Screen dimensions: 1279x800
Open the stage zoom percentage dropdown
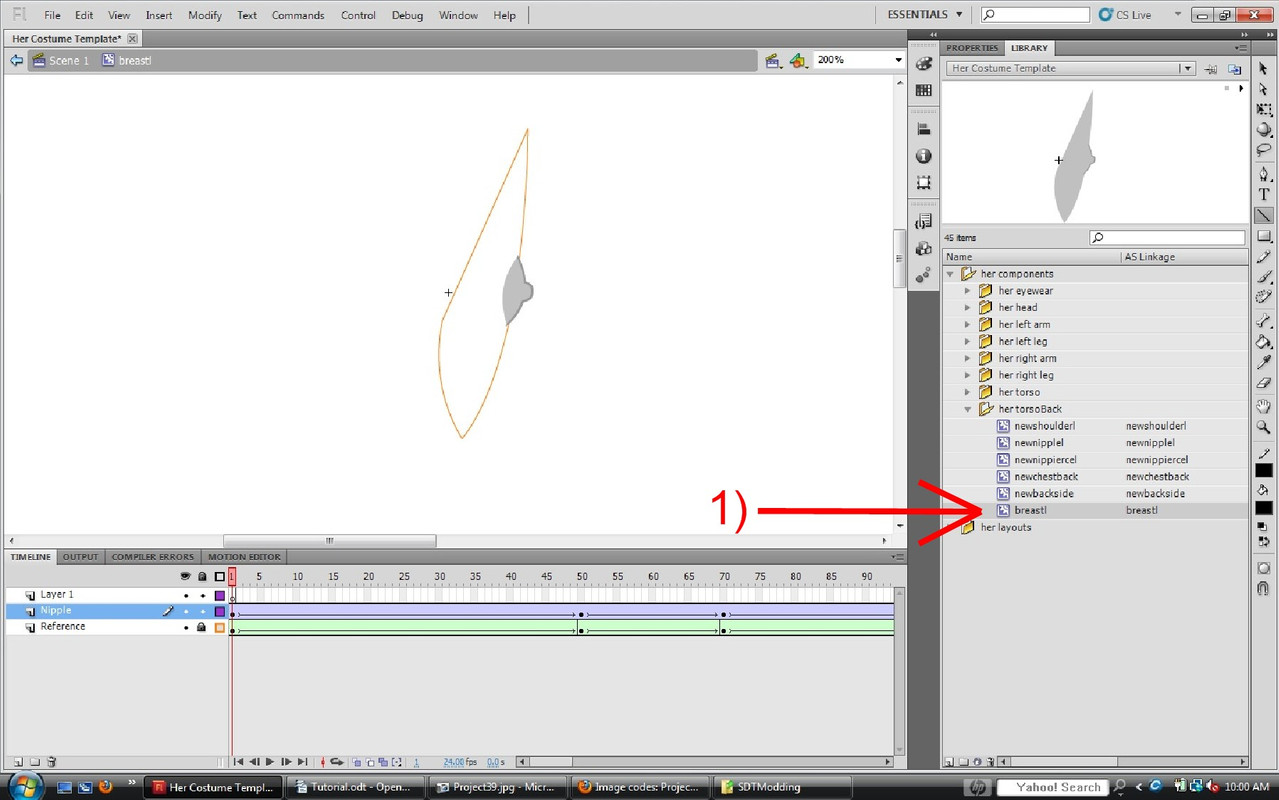coord(897,60)
